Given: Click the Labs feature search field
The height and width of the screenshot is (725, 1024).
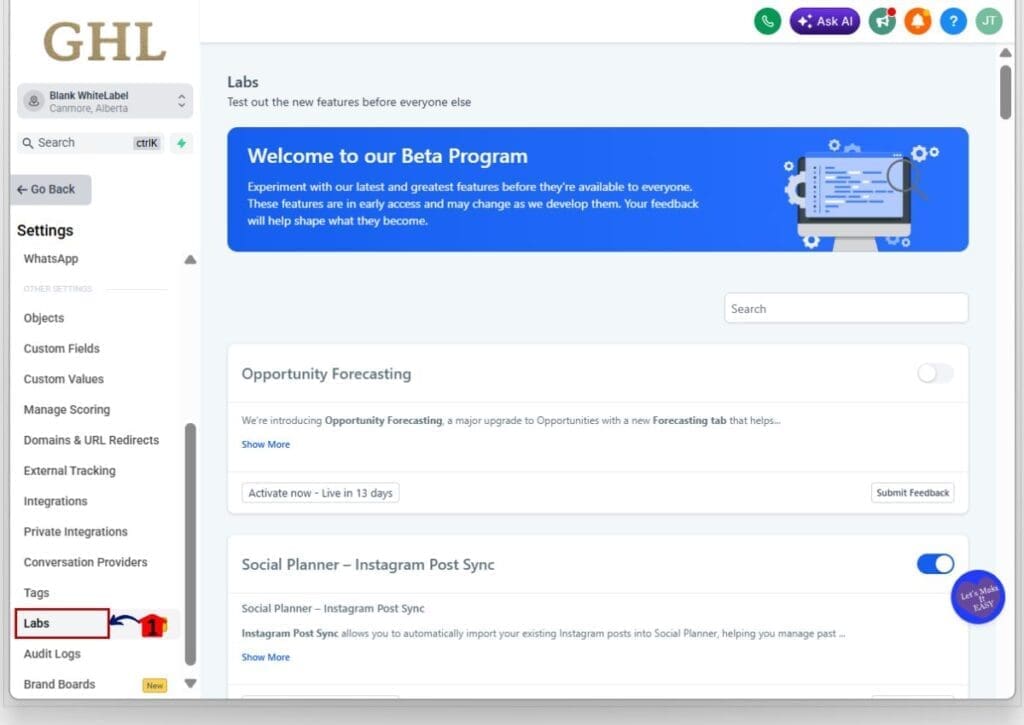Looking at the screenshot, I should (845, 309).
